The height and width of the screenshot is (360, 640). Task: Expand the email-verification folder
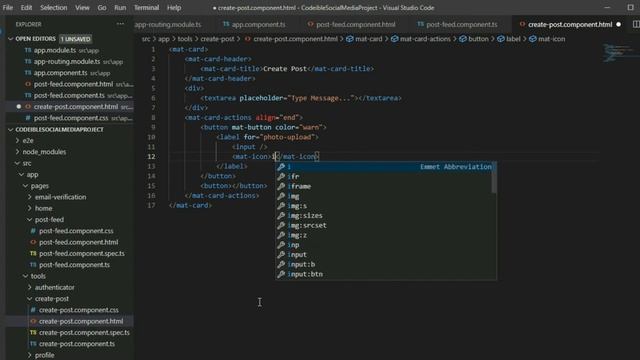(29, 197)
